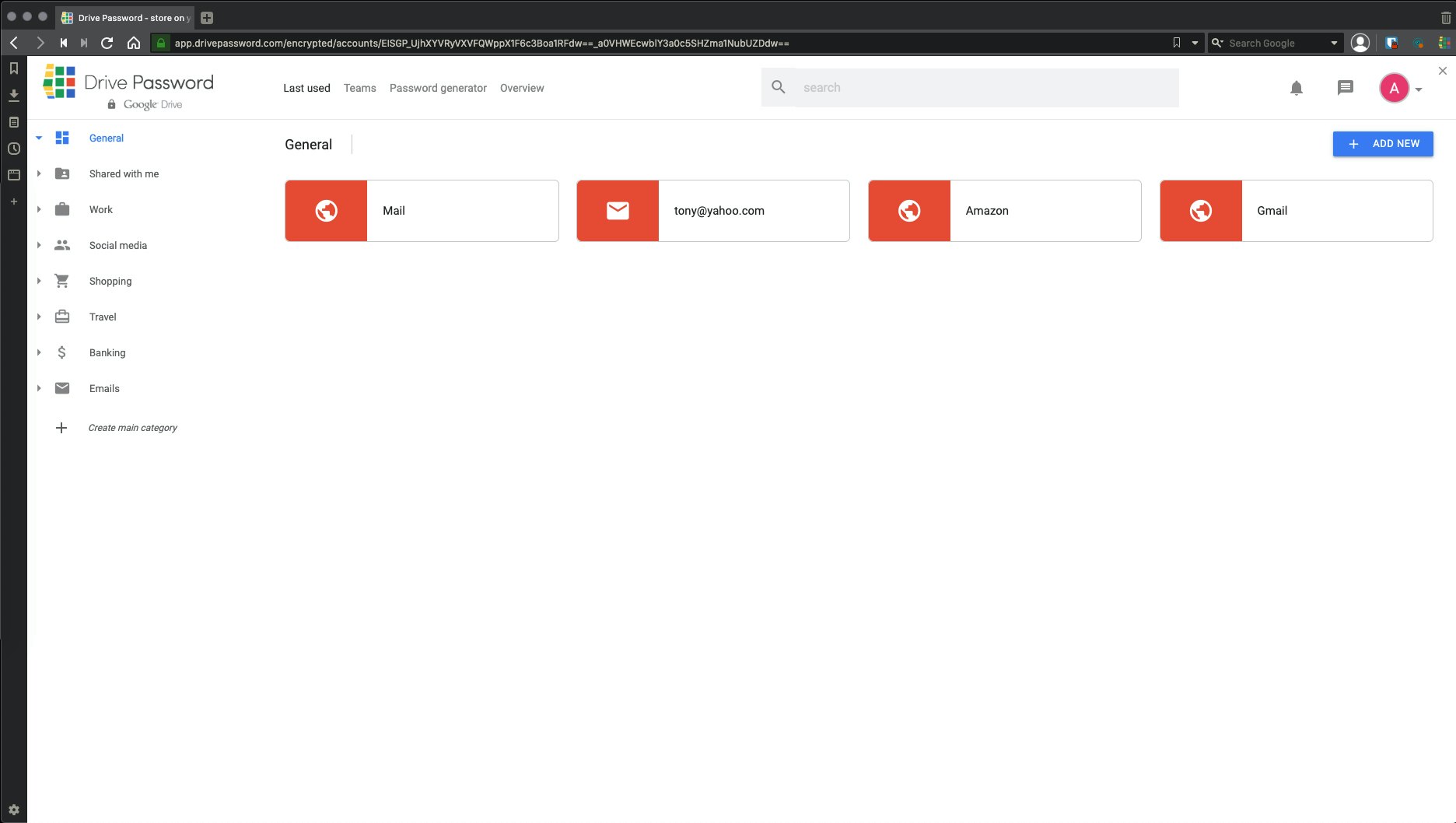Image resolution: width=1456 pixels, height=823 pixels.
Task: Collapse the General category
Action: 38,137
